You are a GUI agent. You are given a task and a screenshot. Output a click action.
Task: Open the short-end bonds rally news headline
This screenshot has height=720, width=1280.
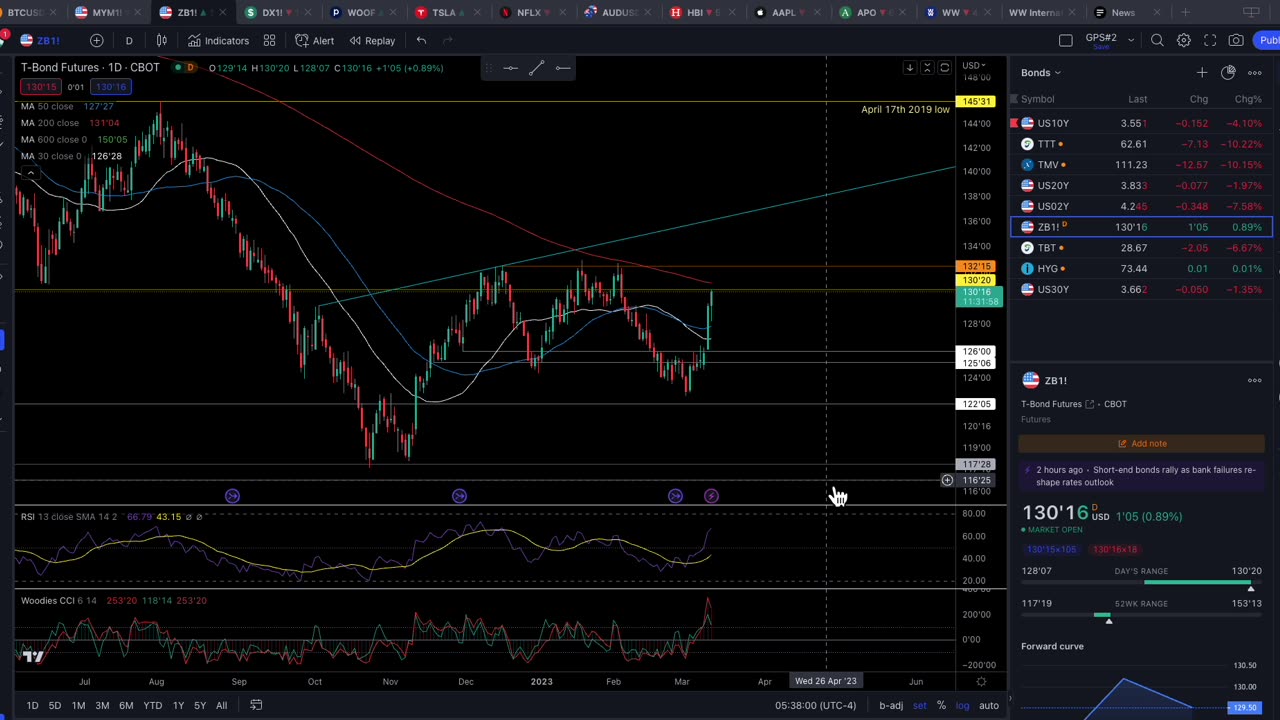[x=1146, y=476]
